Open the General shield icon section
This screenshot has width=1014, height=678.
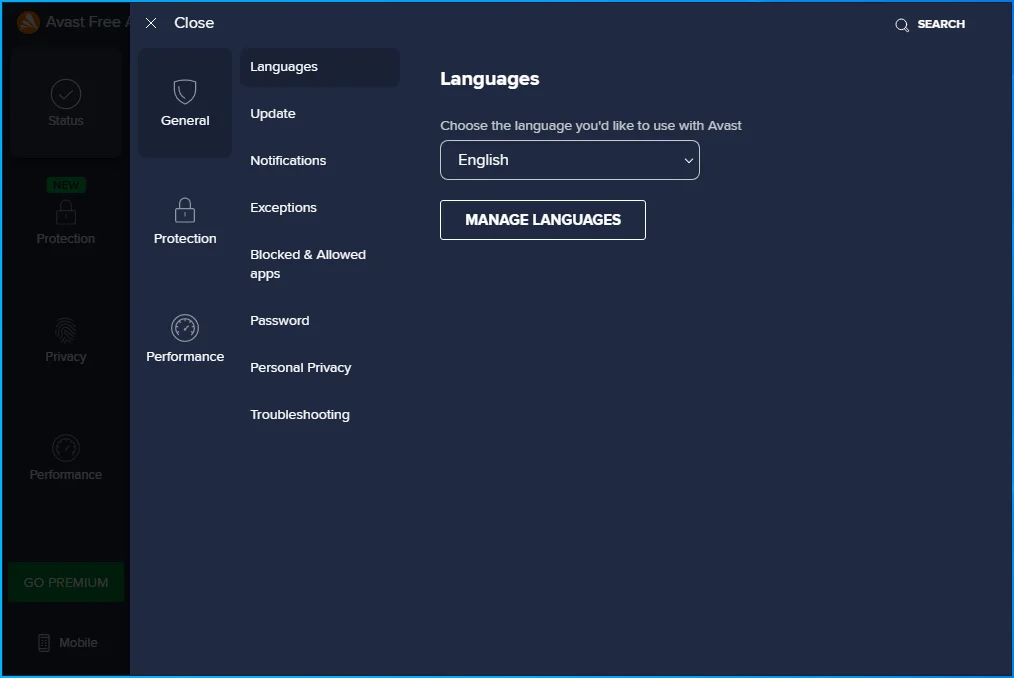click(185, 92)
